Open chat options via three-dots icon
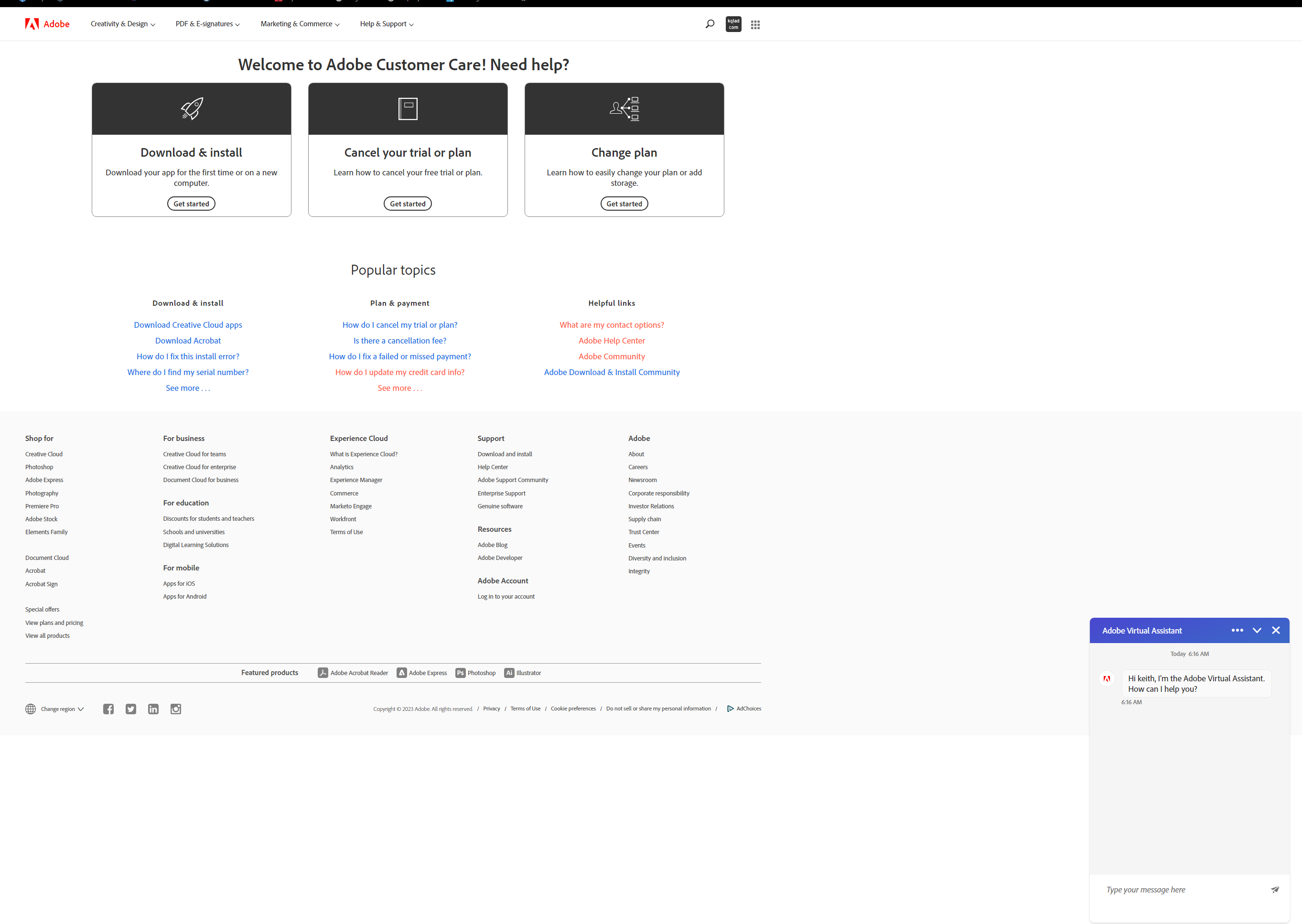This screenshot has width=1302, height=924. (1237, 630)
